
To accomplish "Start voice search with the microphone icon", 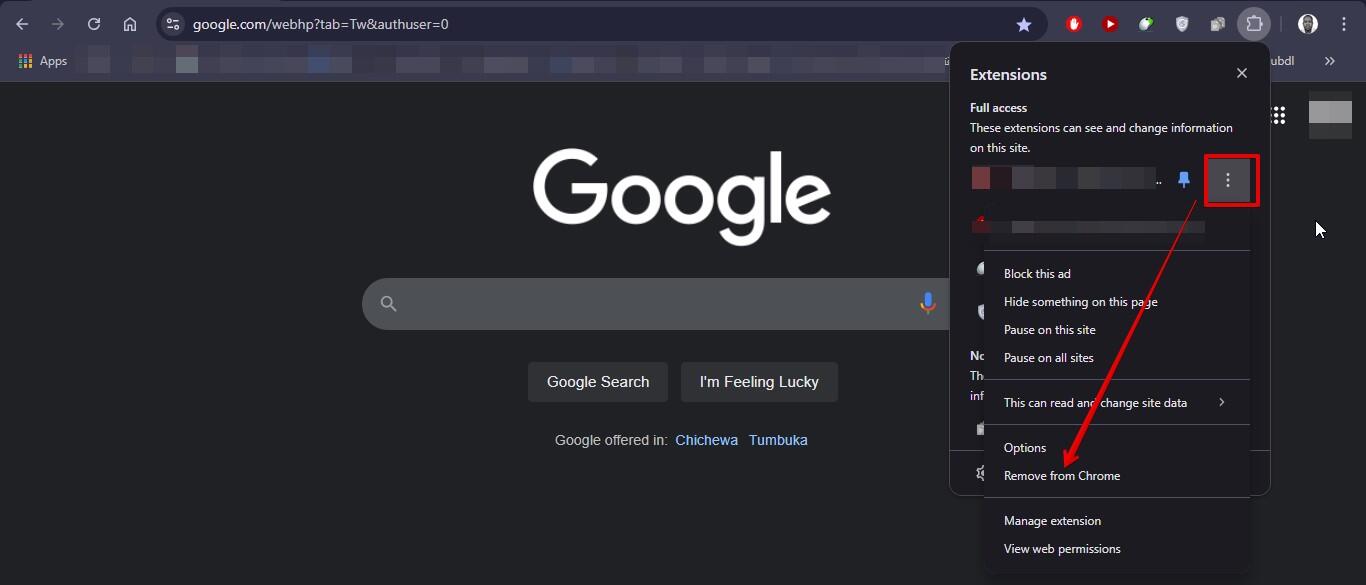I will pyautogui.click(x=927, y=303).
